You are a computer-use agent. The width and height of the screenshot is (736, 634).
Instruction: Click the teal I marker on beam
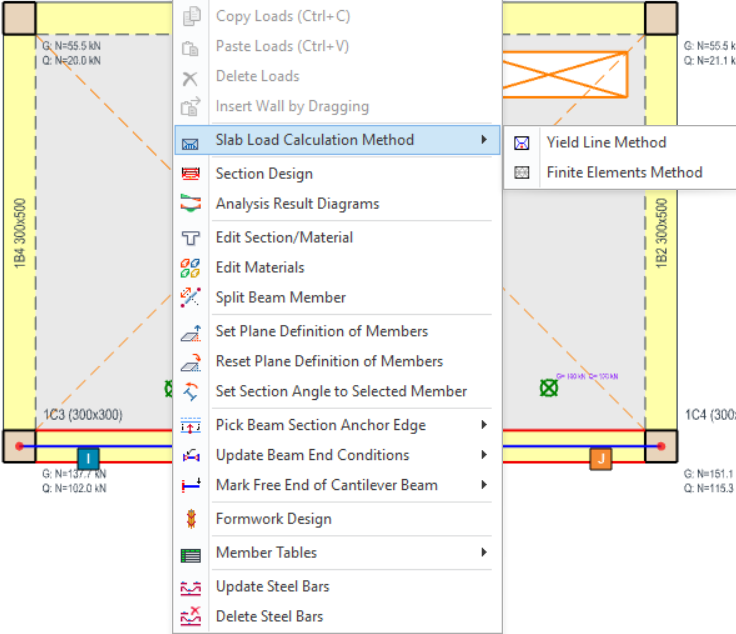[x=88, y=459]
